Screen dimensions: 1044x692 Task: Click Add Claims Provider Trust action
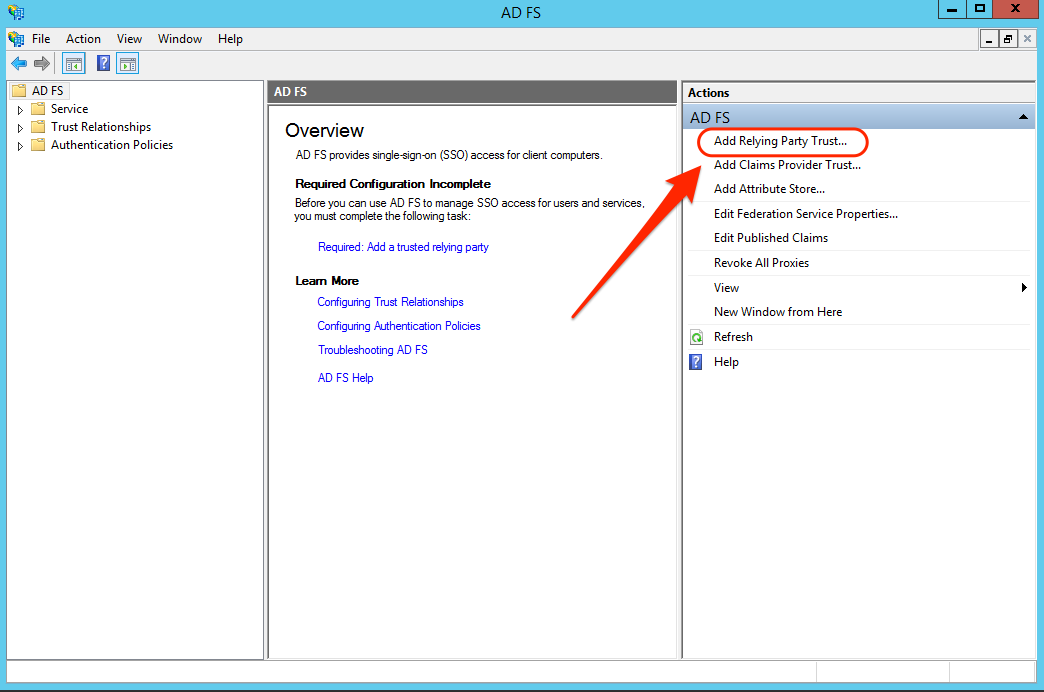(x=788, y=165)
